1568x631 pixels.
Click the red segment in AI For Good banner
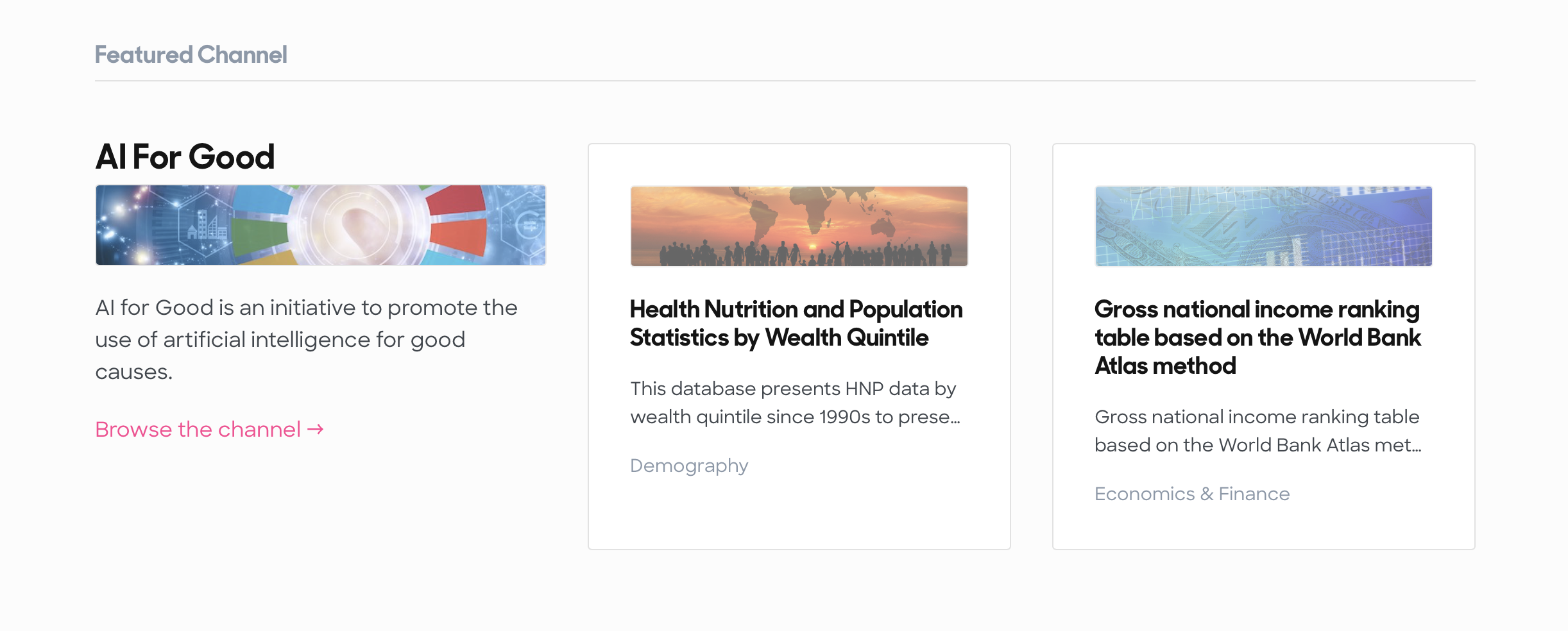[x=457, y=201]
